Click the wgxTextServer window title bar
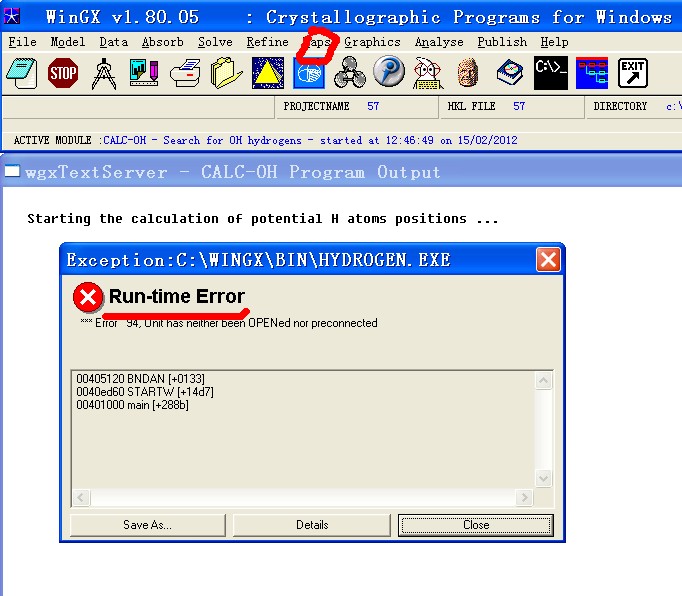 tap(342, 171)
